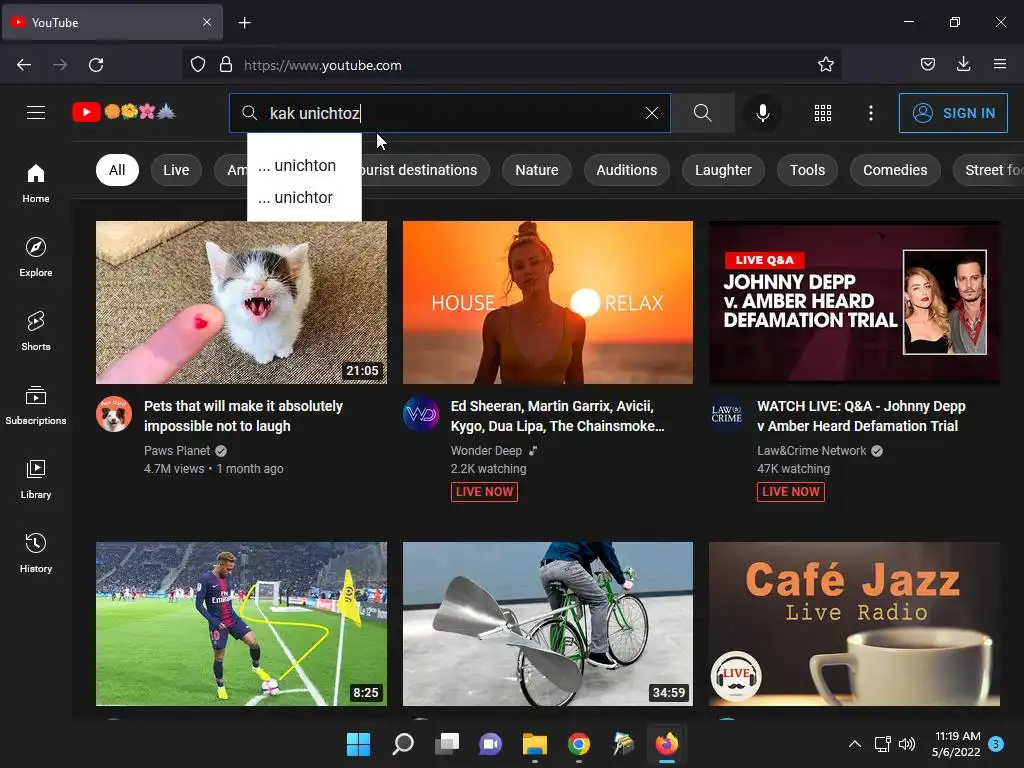Select the Laughter filter chip

(x=723, y=170)
